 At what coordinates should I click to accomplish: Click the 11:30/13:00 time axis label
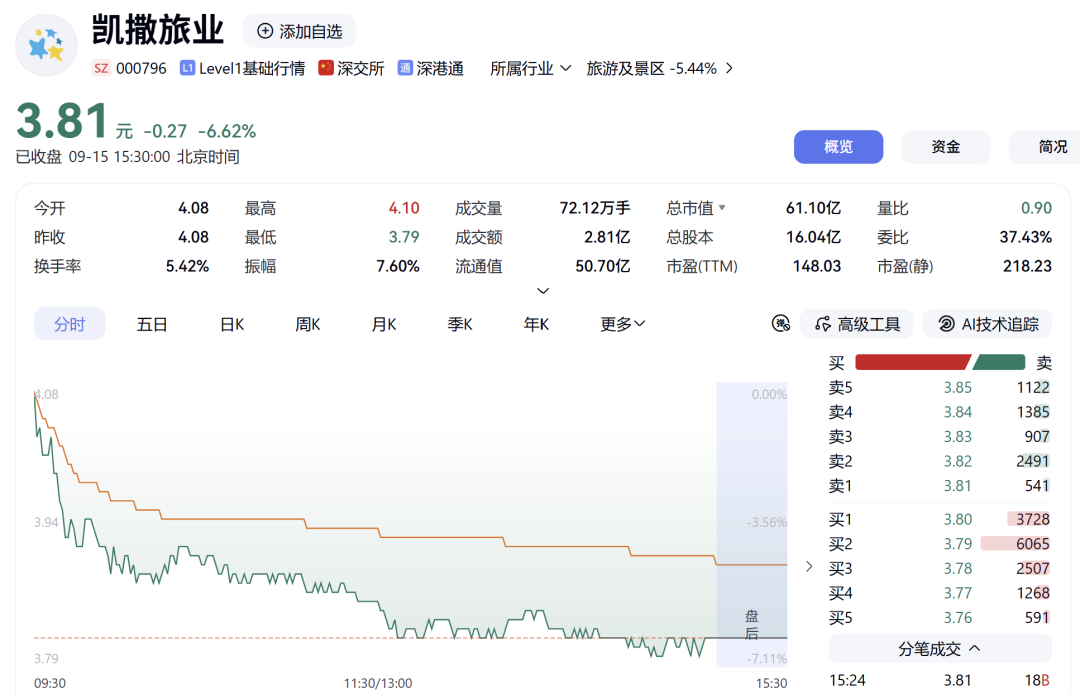pyautogui.click(x=377, y=683)
